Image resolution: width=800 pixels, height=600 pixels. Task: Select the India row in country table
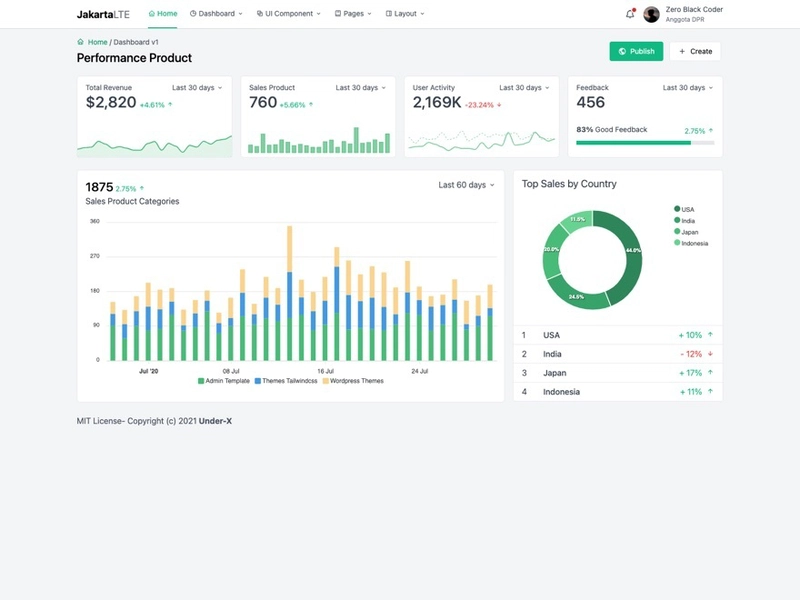click(x=618, y=354)
